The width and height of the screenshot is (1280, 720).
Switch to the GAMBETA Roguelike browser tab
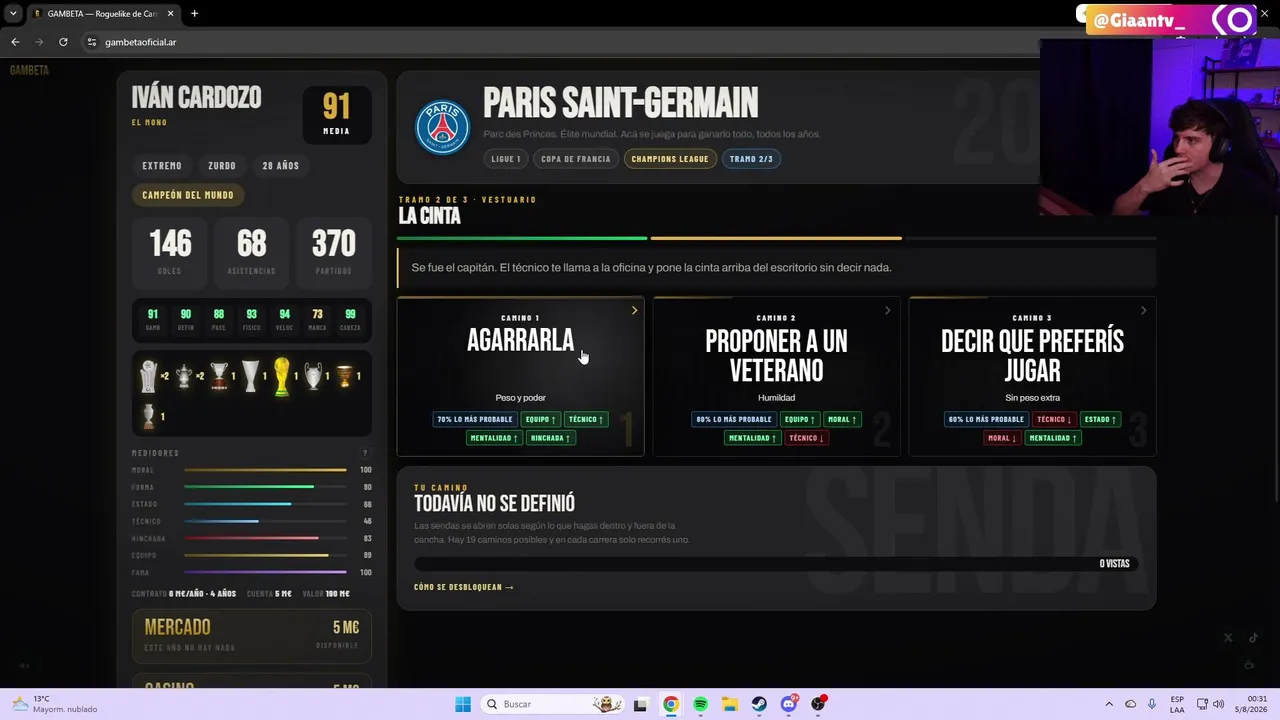(102, 14)
